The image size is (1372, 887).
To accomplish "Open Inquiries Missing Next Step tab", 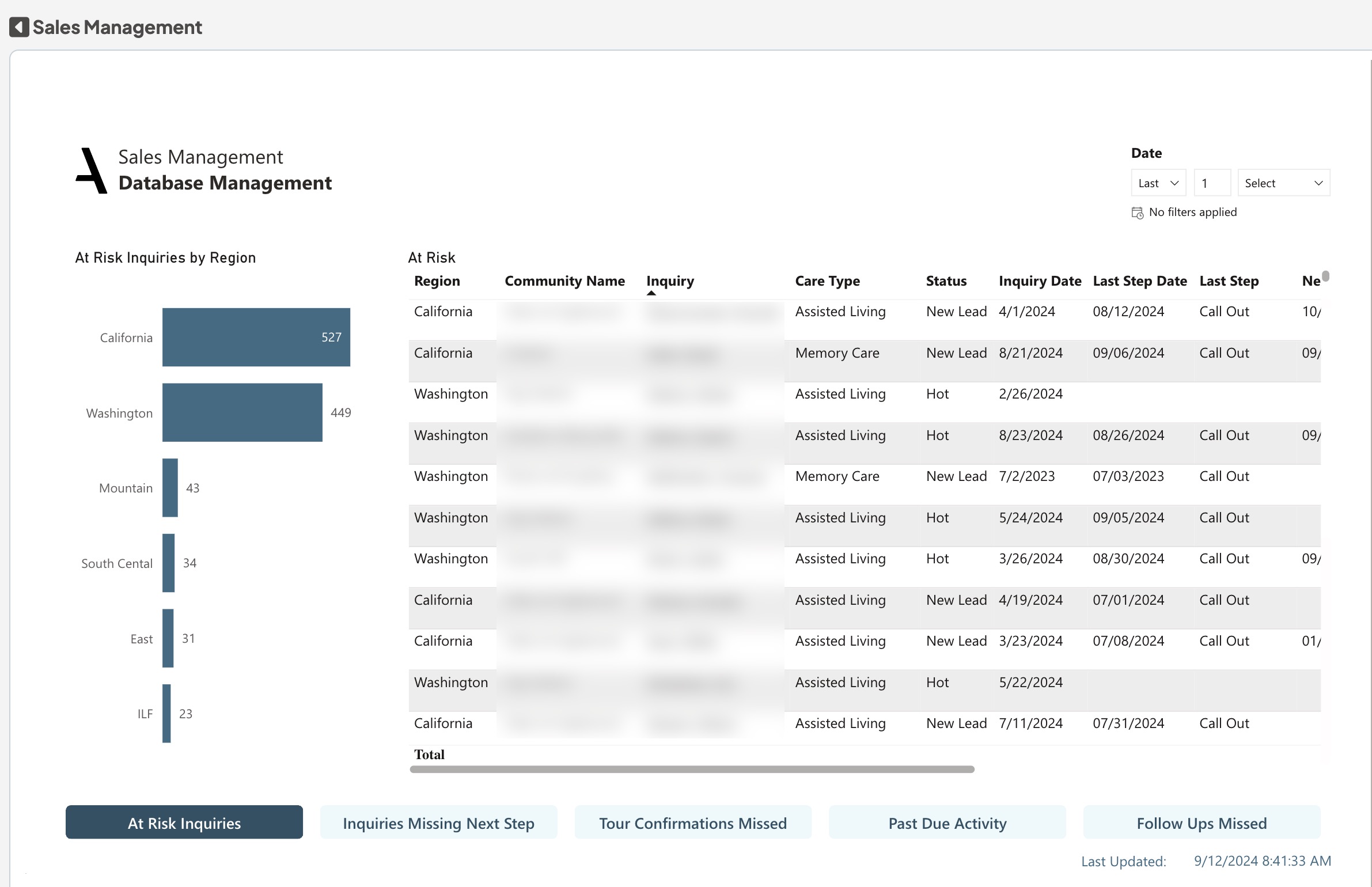I will pyautogui.click(x=438, y=822).
